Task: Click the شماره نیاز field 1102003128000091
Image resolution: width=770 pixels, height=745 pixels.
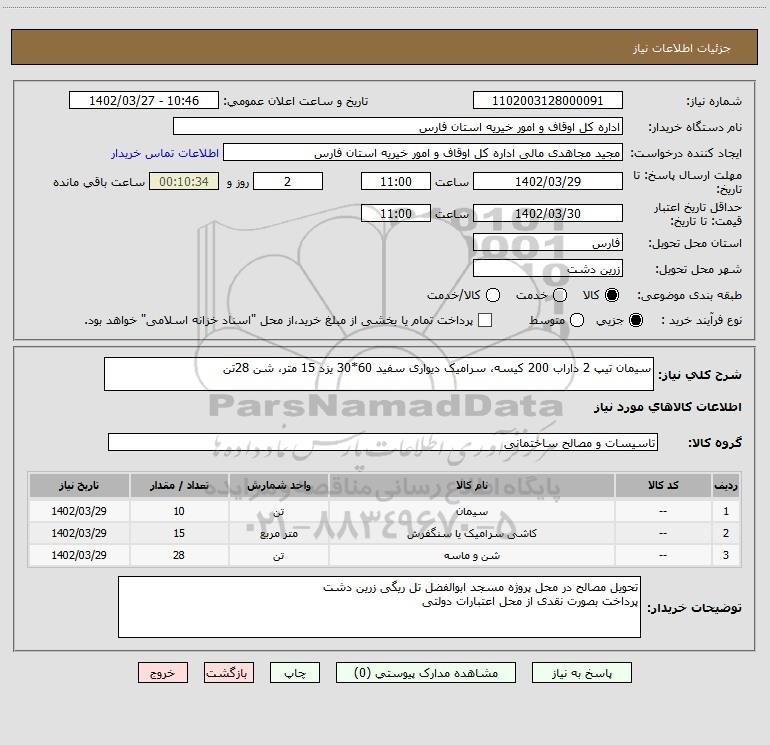Action: 548,101
